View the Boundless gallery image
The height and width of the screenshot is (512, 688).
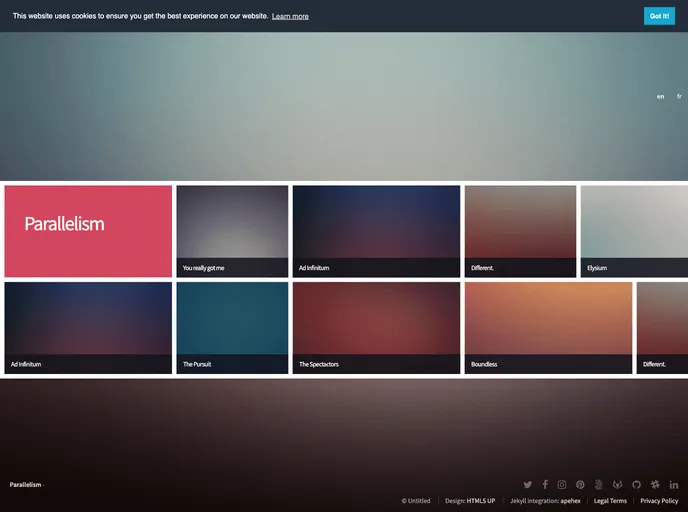(548, 327)
